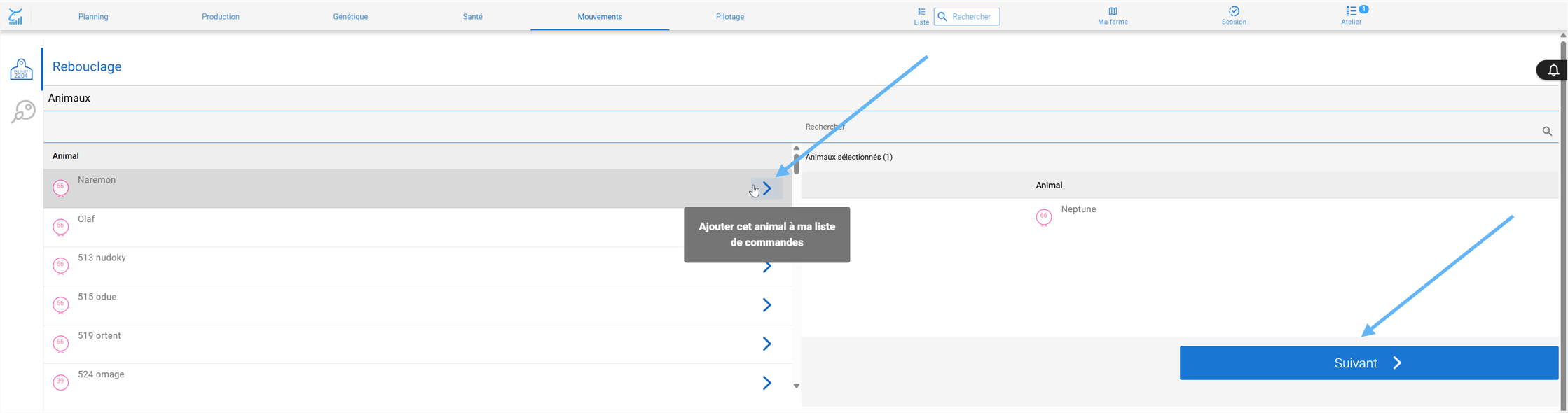Open the Santé tab

coord(473,17)
